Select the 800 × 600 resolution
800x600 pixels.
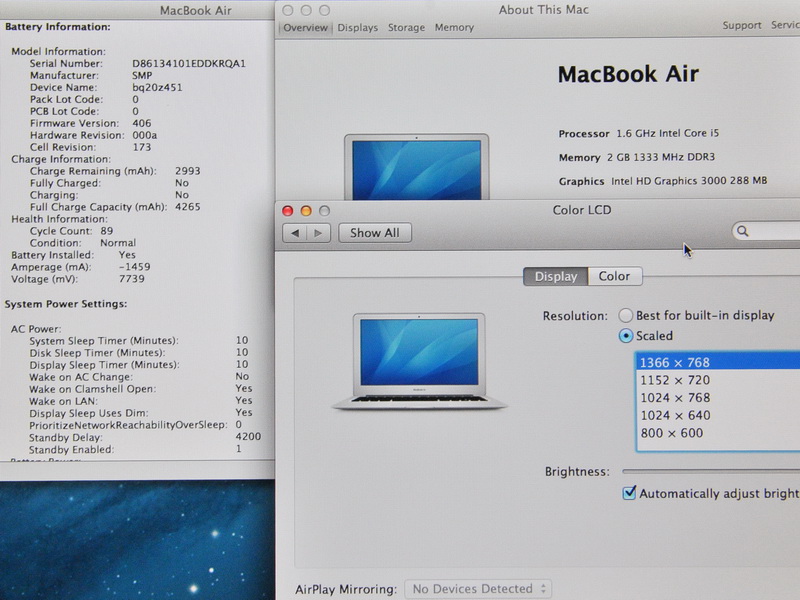tap(718, 433)
